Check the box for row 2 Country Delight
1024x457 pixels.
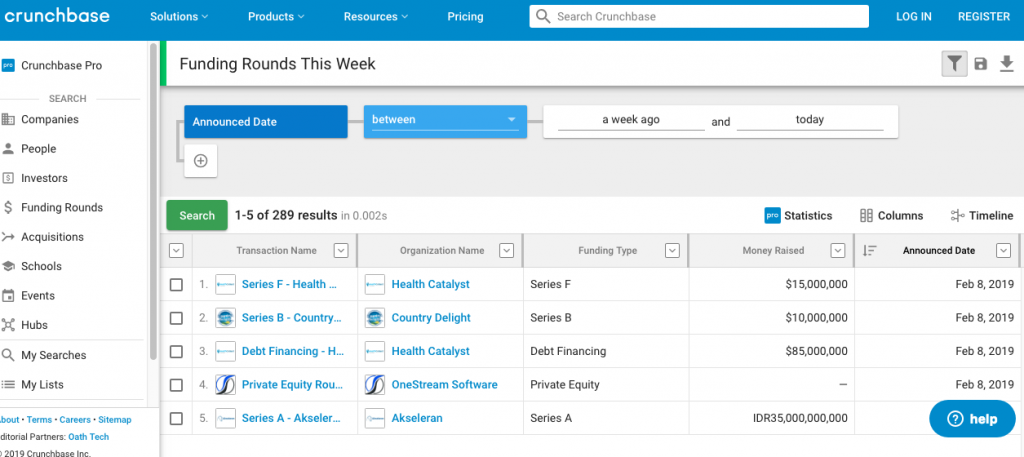tap(176, 318)
